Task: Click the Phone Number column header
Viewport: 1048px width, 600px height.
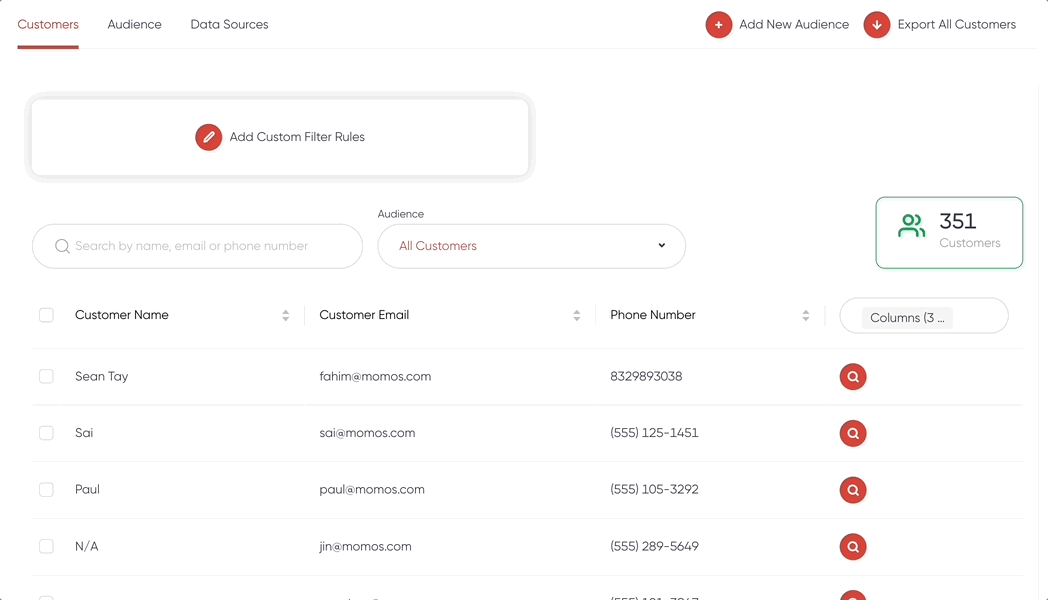Action: click(653, 315)
